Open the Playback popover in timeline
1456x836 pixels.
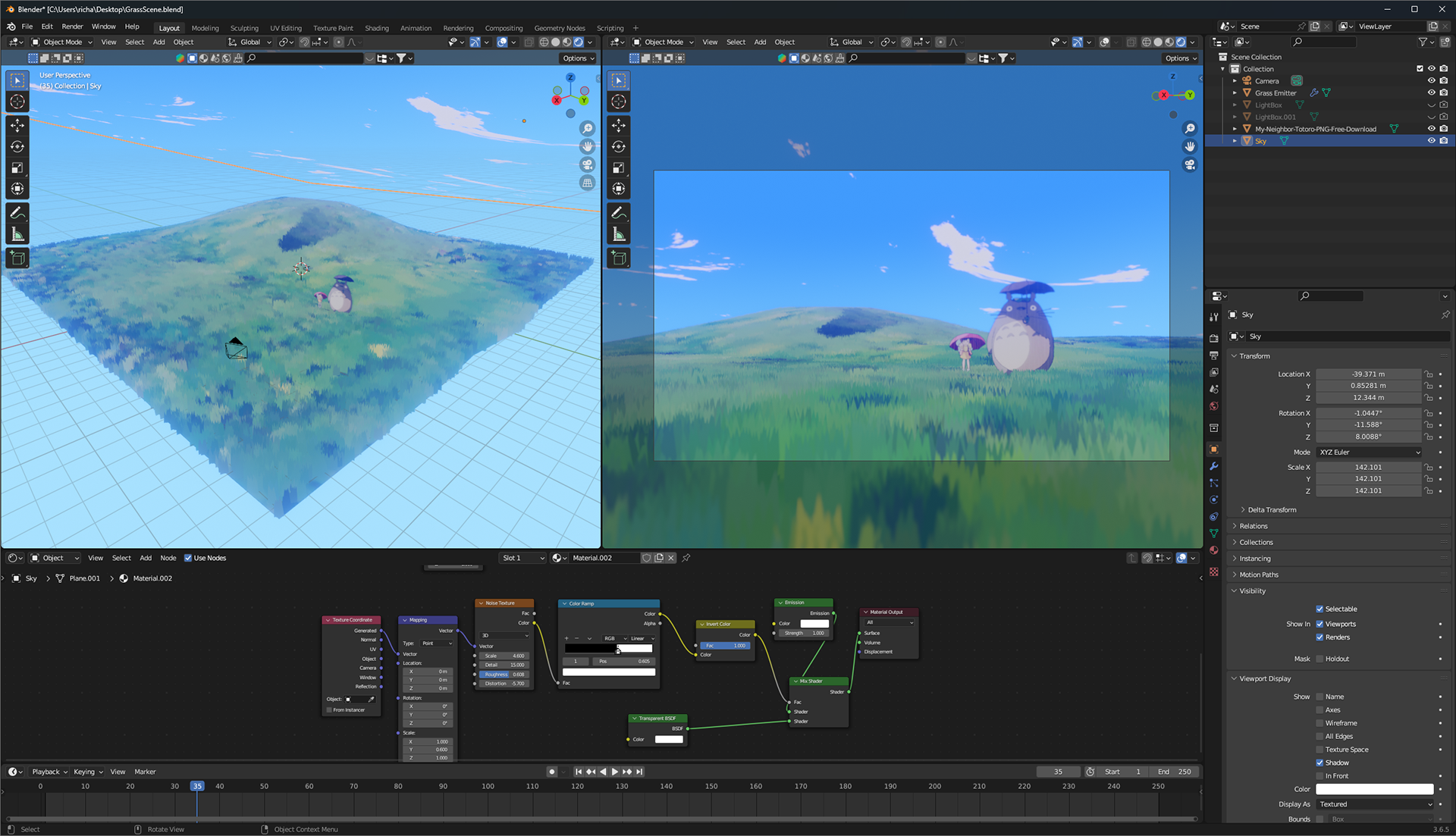click(49, 772)
